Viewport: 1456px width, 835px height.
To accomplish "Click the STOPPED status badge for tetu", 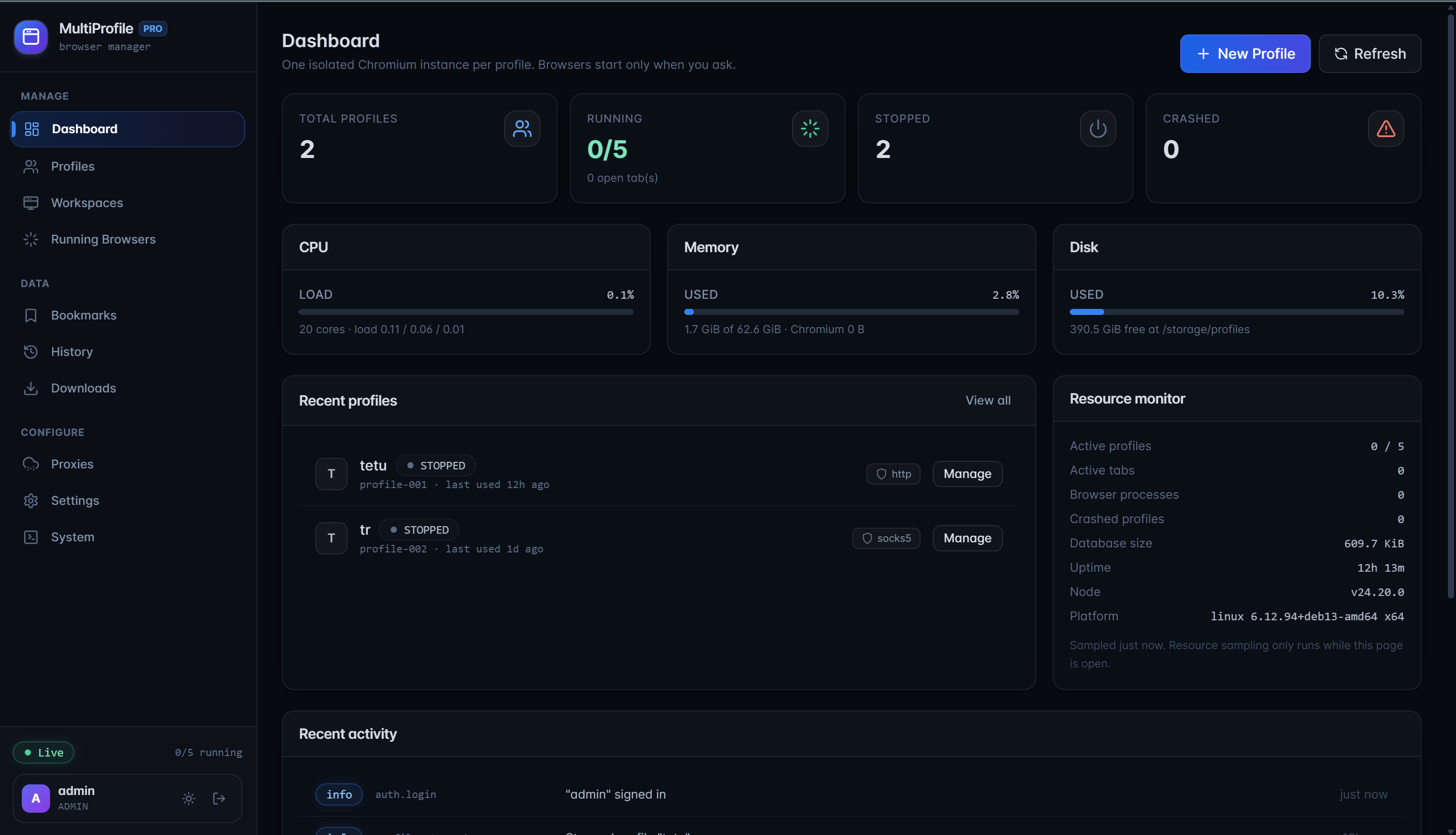I will 435,466.
